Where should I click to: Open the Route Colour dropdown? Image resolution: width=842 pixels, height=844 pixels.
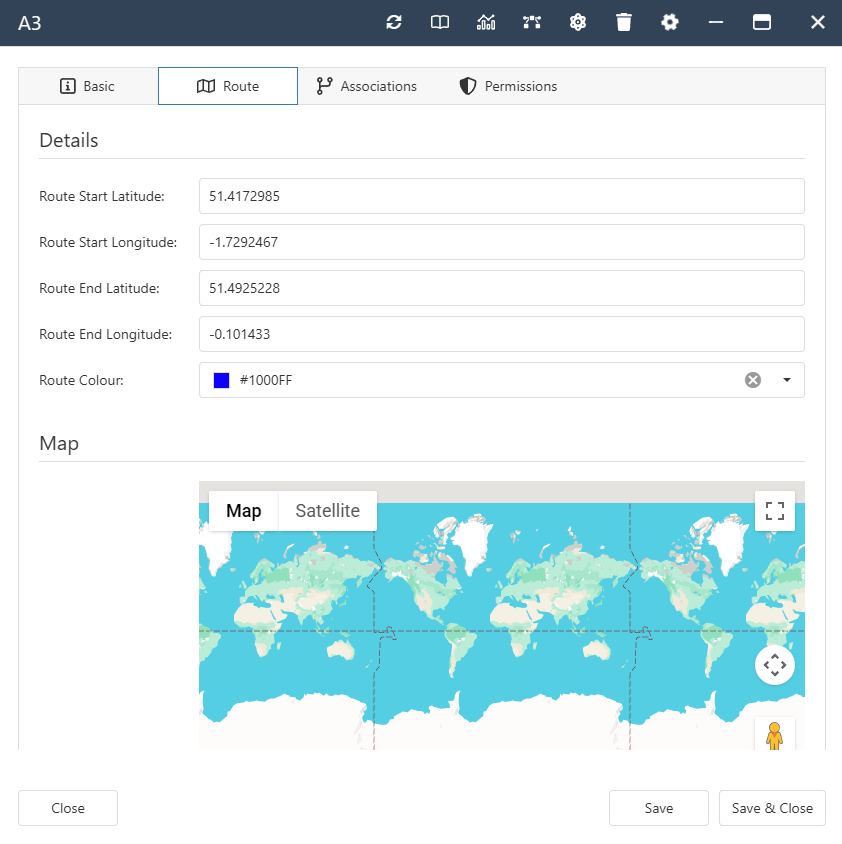787,380
